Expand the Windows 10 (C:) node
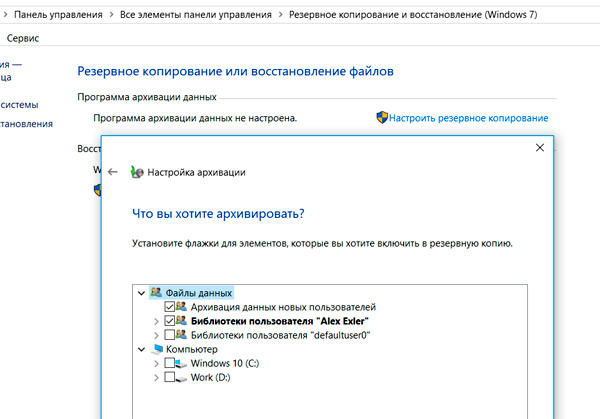600x419 pixels. [155, 363]
